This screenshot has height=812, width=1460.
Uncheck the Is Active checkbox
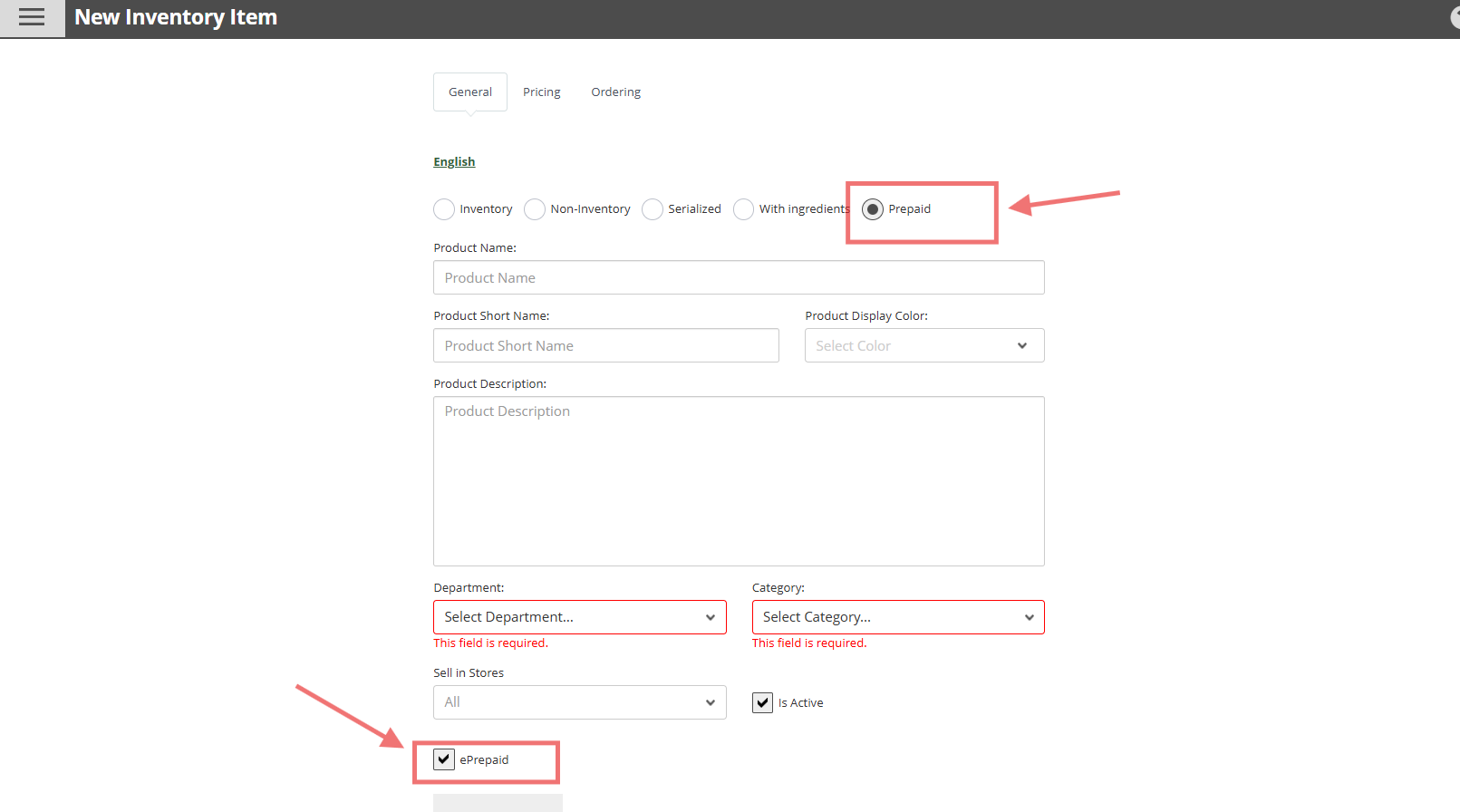pyautogui.click(x=762, y=702)
